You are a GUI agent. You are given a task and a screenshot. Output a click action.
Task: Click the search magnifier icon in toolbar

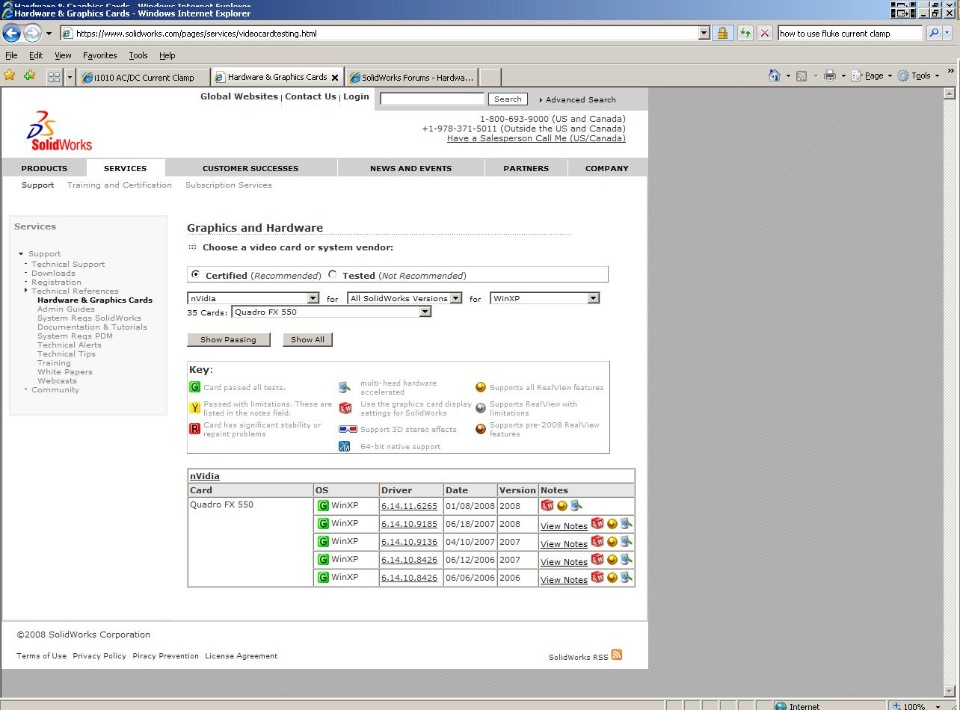(933, 33)
